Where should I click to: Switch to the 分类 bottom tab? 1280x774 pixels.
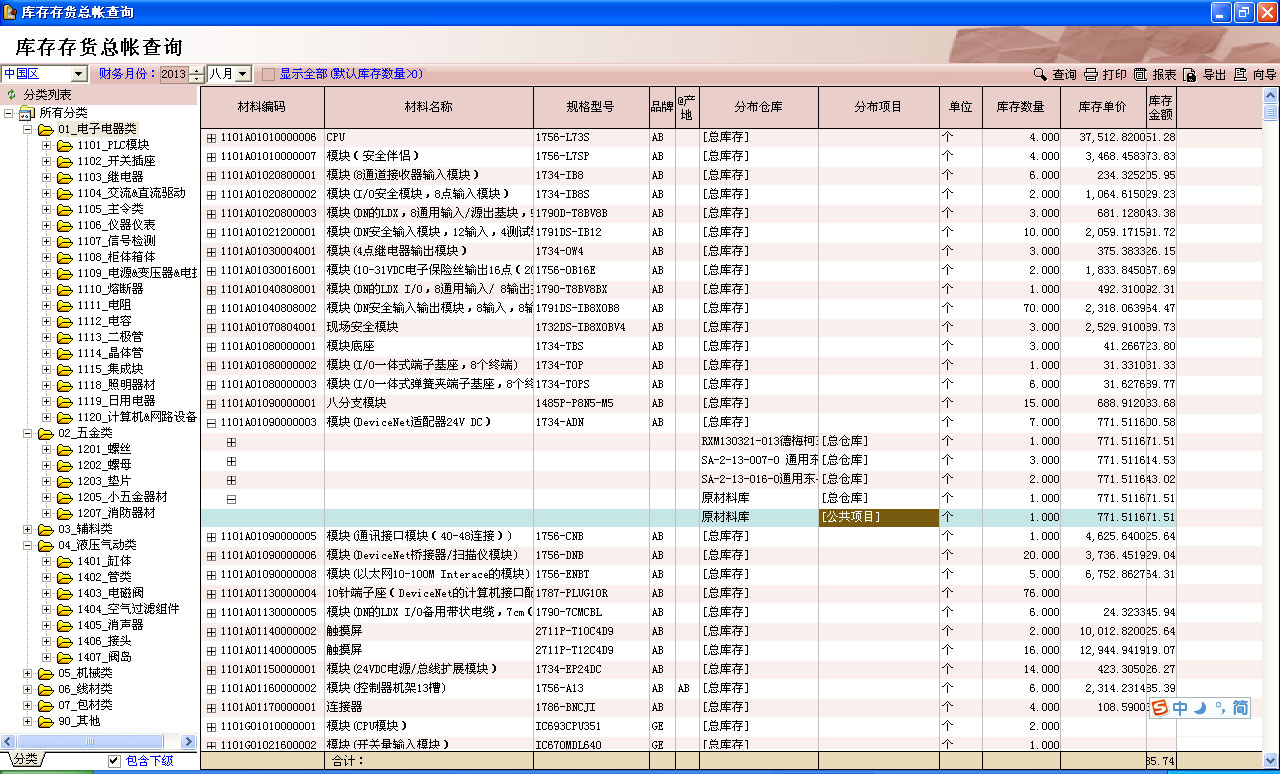[x=25, y=760]
